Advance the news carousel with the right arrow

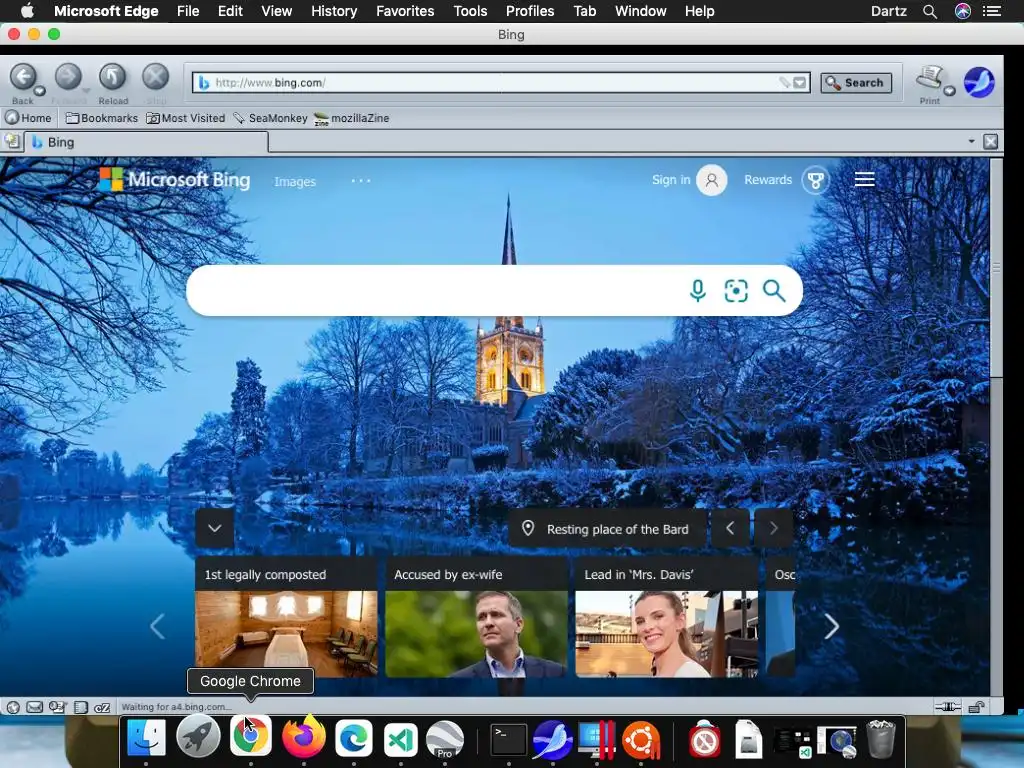point(831,626)
